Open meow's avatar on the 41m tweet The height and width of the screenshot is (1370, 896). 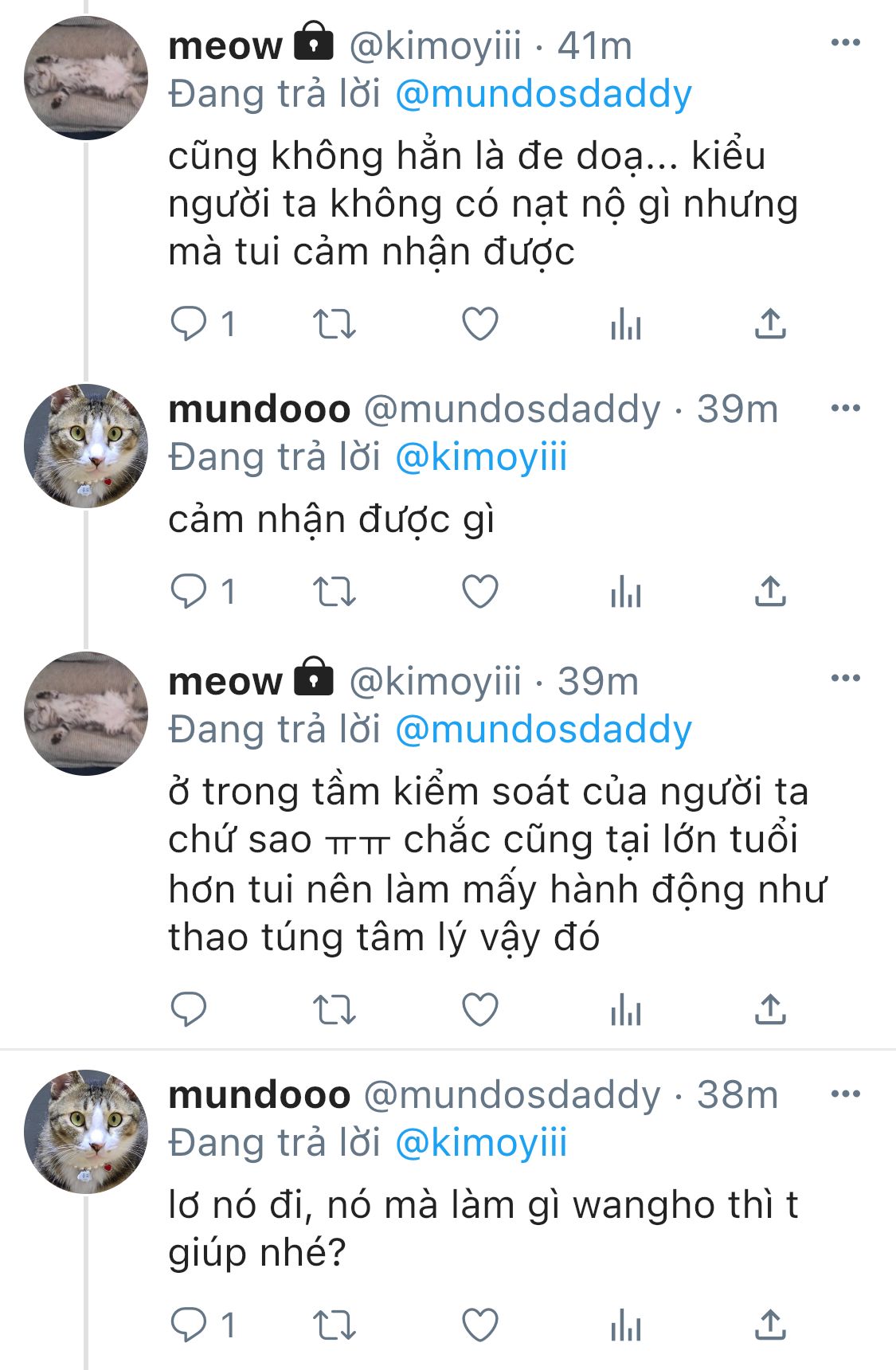coord(86,78)
